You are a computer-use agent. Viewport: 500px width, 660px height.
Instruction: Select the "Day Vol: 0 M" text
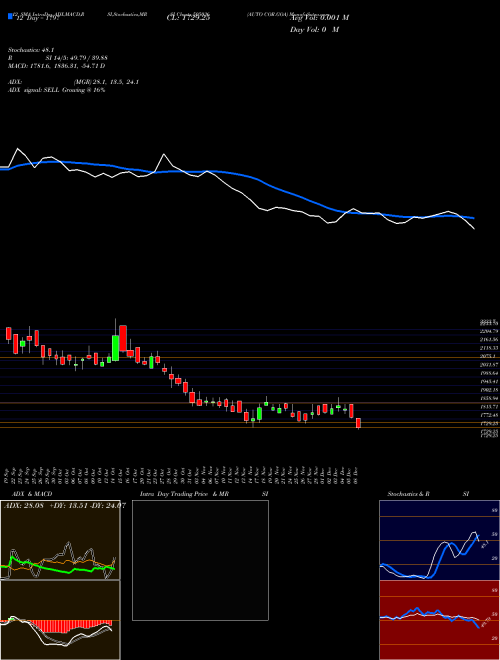314,30
